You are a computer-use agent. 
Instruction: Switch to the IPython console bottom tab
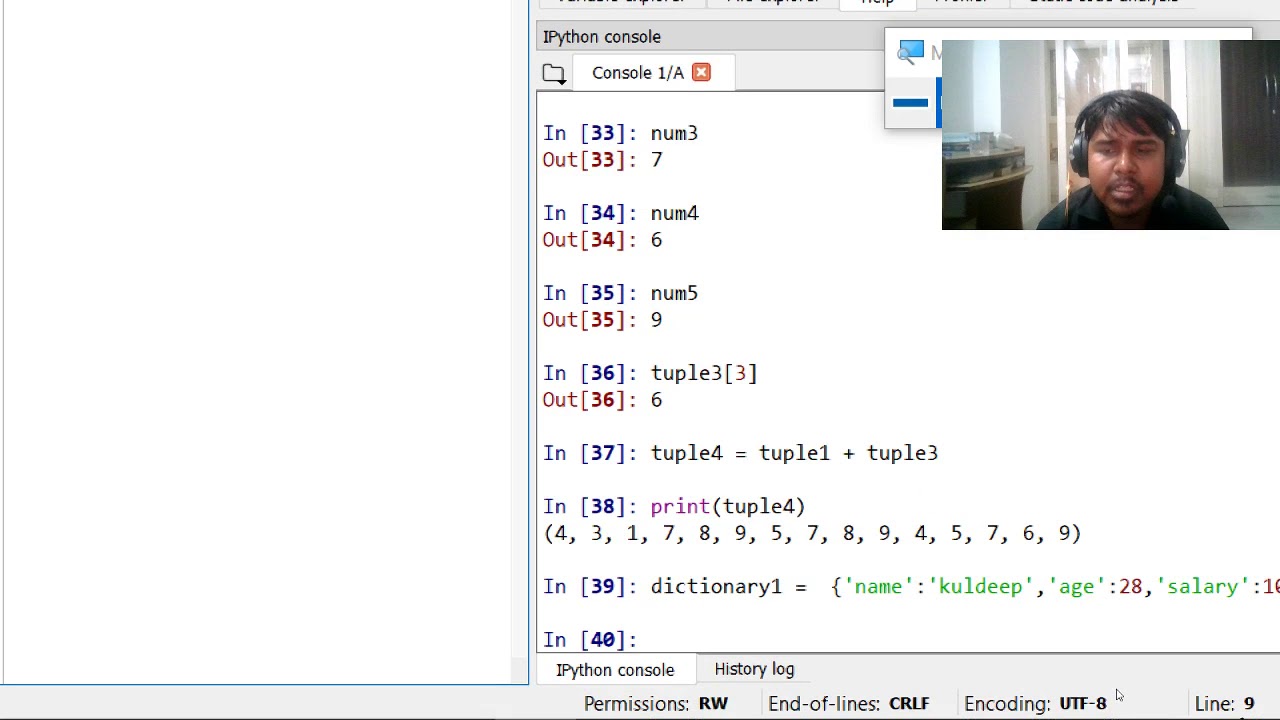coord(615,670)
